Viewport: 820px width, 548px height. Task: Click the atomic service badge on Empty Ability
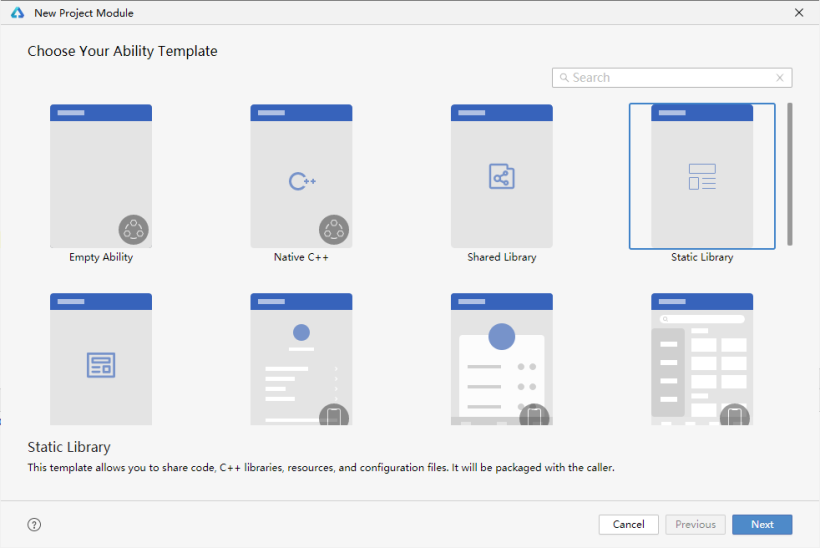(x=133, y=230)
